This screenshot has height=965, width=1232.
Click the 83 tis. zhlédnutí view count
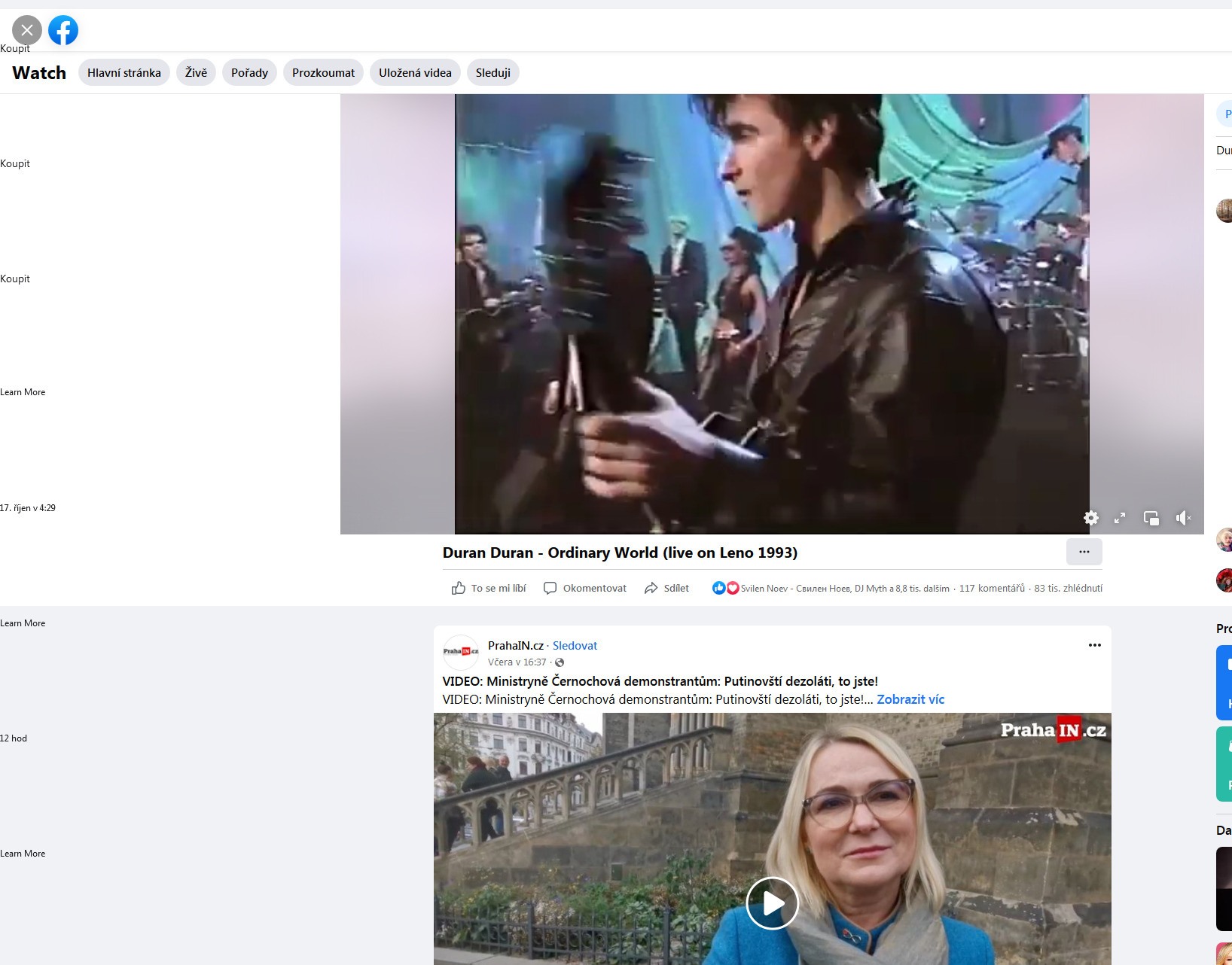tap(1068, 589)
